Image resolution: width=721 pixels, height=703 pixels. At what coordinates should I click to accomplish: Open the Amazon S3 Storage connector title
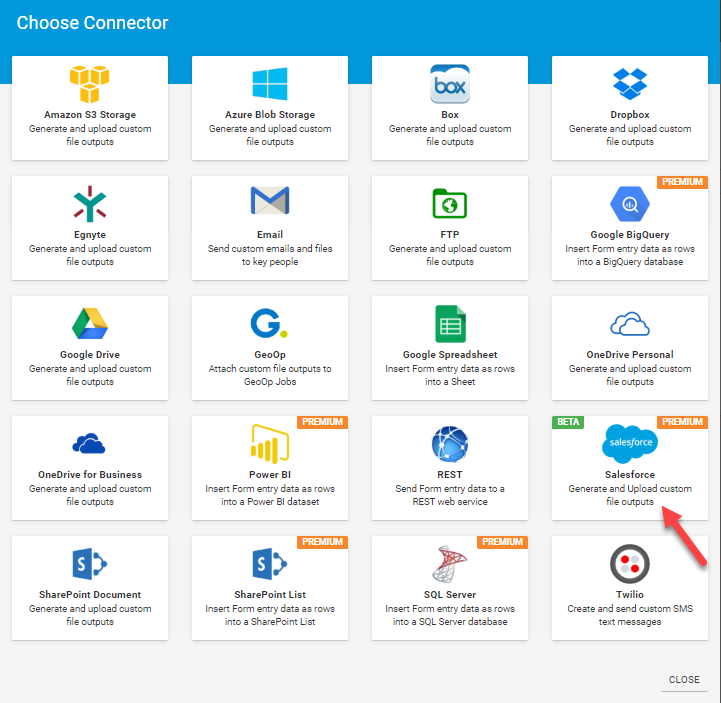pos(90,114)
